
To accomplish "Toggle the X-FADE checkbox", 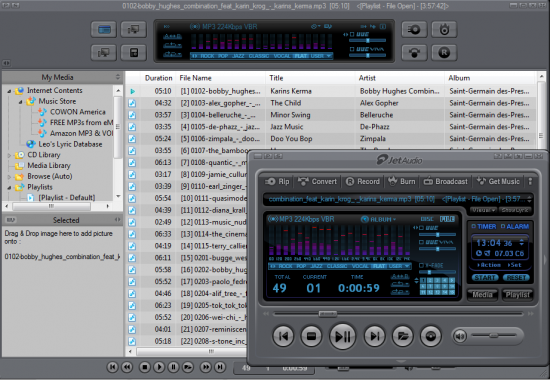I will coord(422,266).
